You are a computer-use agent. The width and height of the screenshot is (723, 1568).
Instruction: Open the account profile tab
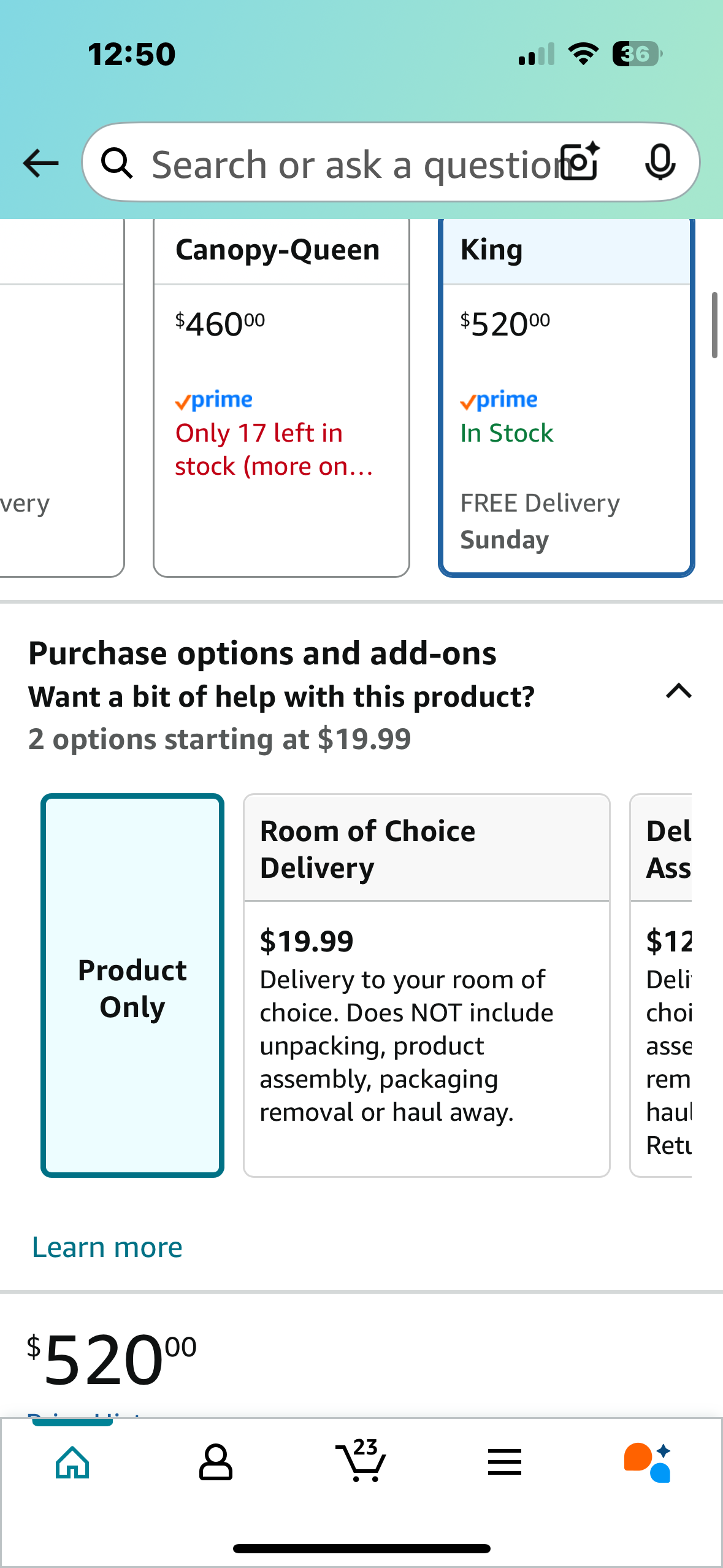point(216,1462)
